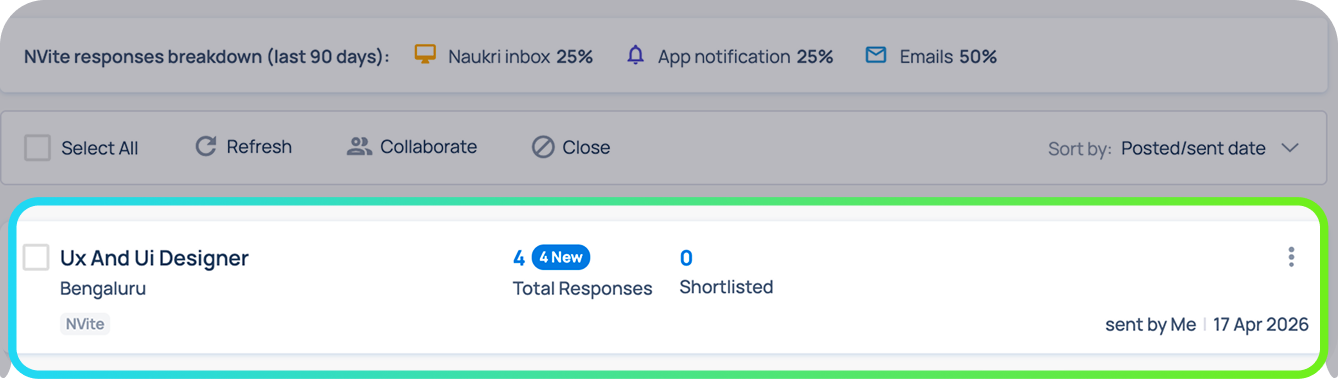Click the Emails envelope icon
The image size is (1338, 379).
click(876, 55)
